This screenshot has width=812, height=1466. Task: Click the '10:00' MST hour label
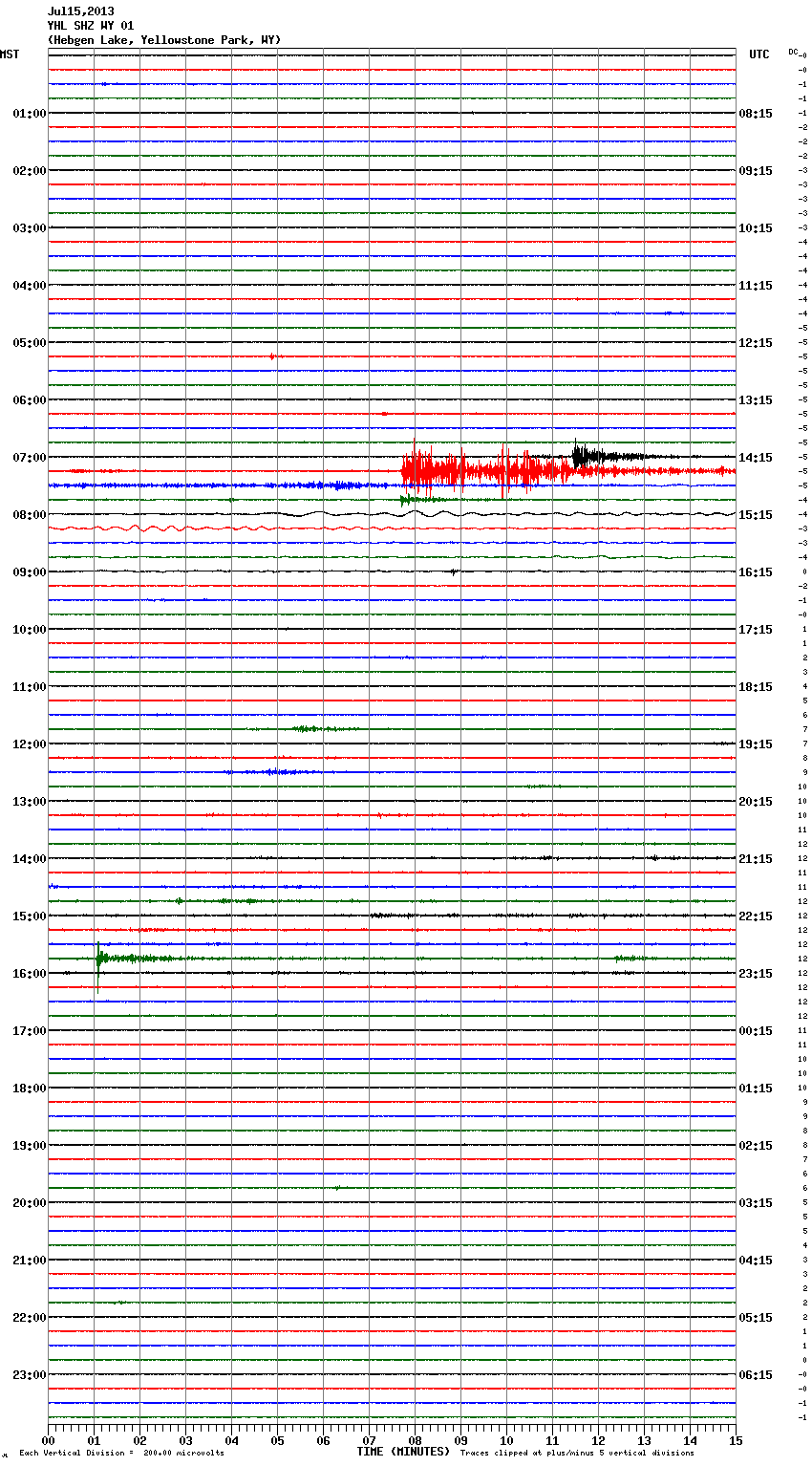(30, 630)
